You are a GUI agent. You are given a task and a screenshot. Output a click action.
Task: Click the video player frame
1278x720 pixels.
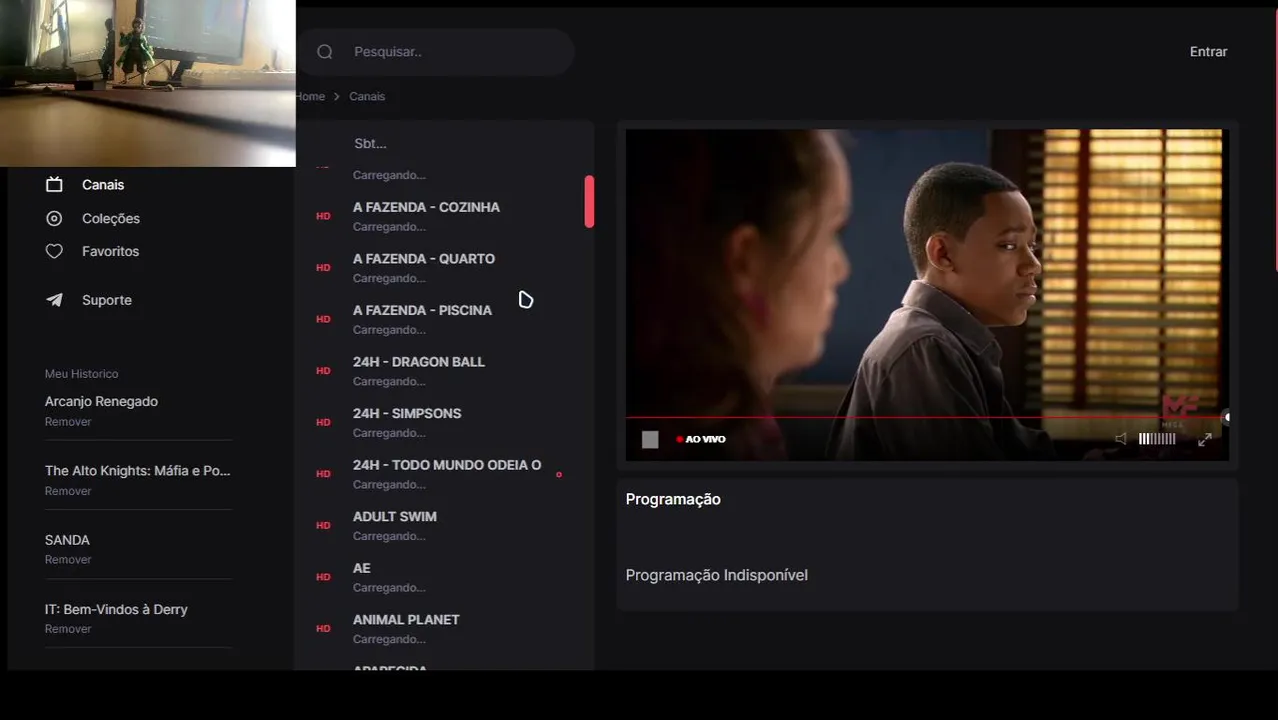[927, 295]
